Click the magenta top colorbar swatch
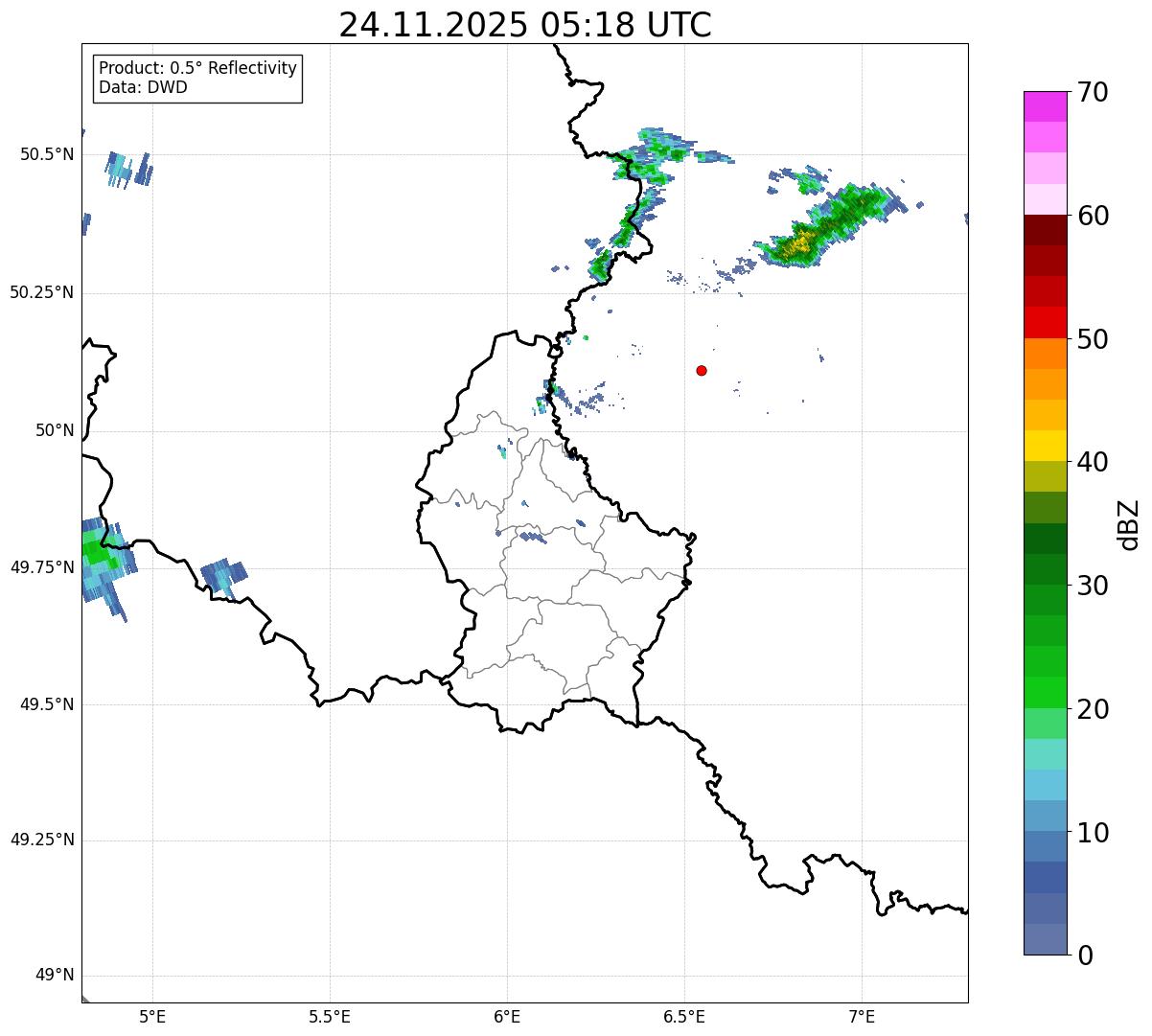Screen dimensions: 1152x1036 (x=1046, y=106)
